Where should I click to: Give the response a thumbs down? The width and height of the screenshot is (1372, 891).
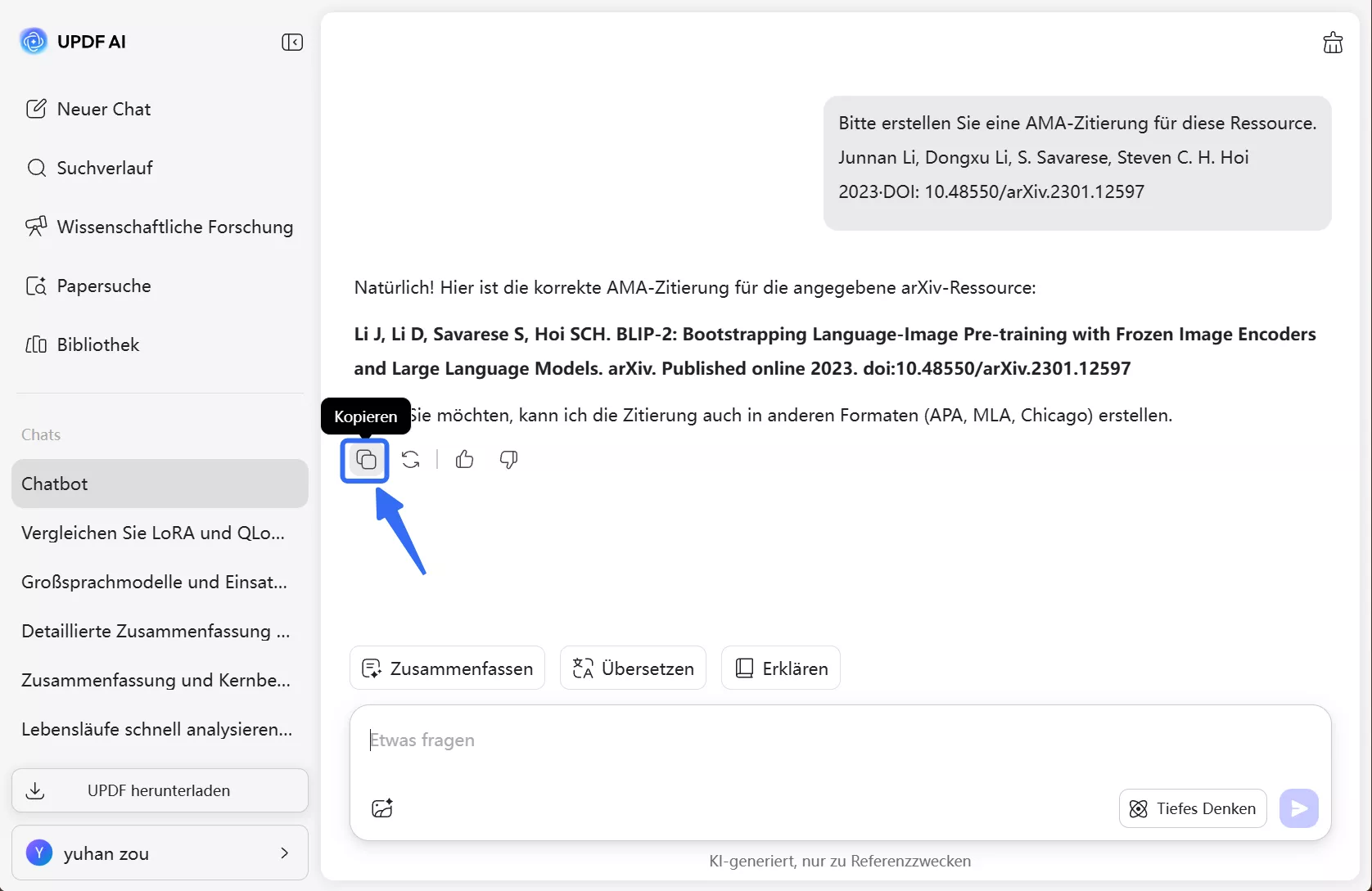(508, 460)
